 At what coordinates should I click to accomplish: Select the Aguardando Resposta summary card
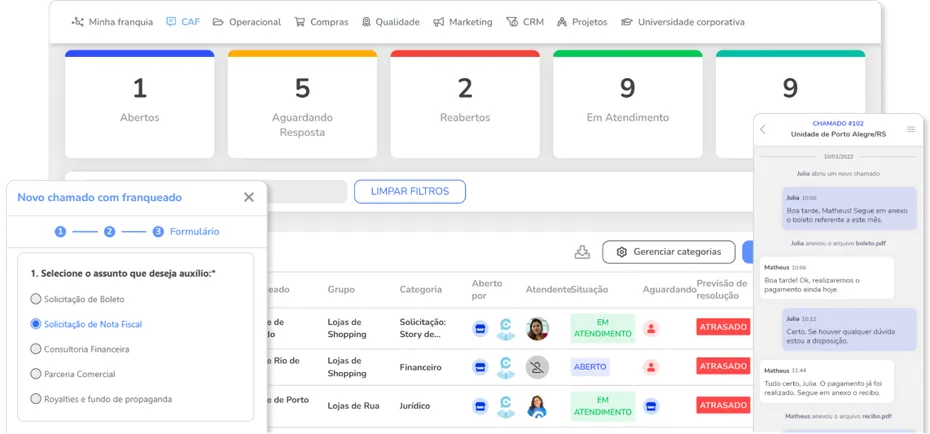[302, 104]
